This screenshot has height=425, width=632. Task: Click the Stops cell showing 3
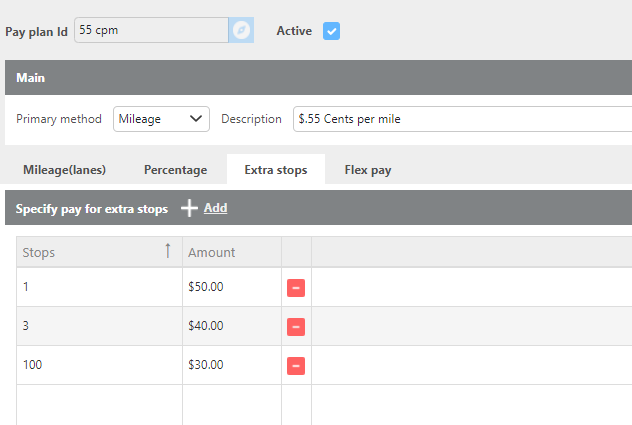[99, 326]
